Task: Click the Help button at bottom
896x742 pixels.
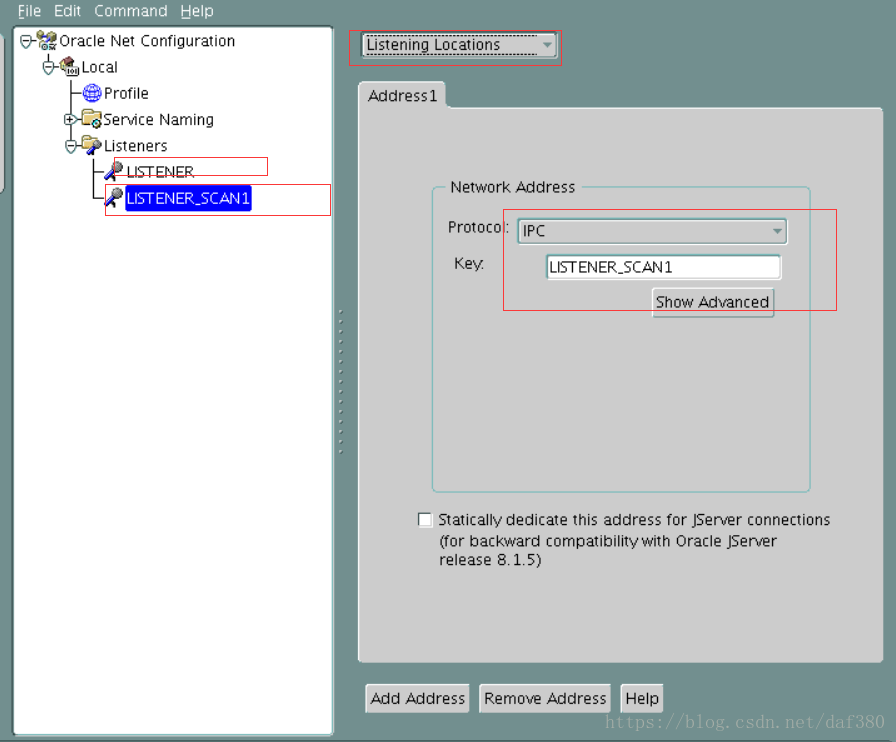Action: point(642,699)
